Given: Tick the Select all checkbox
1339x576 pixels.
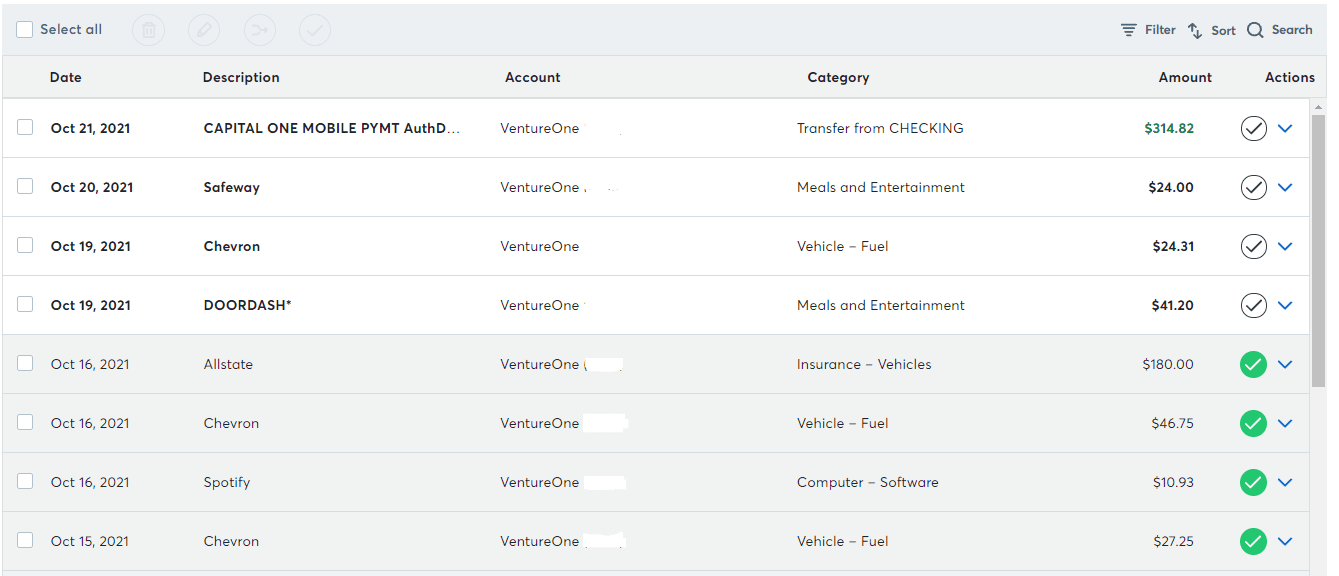Looking at the screenshot, I should coord(24,30).
